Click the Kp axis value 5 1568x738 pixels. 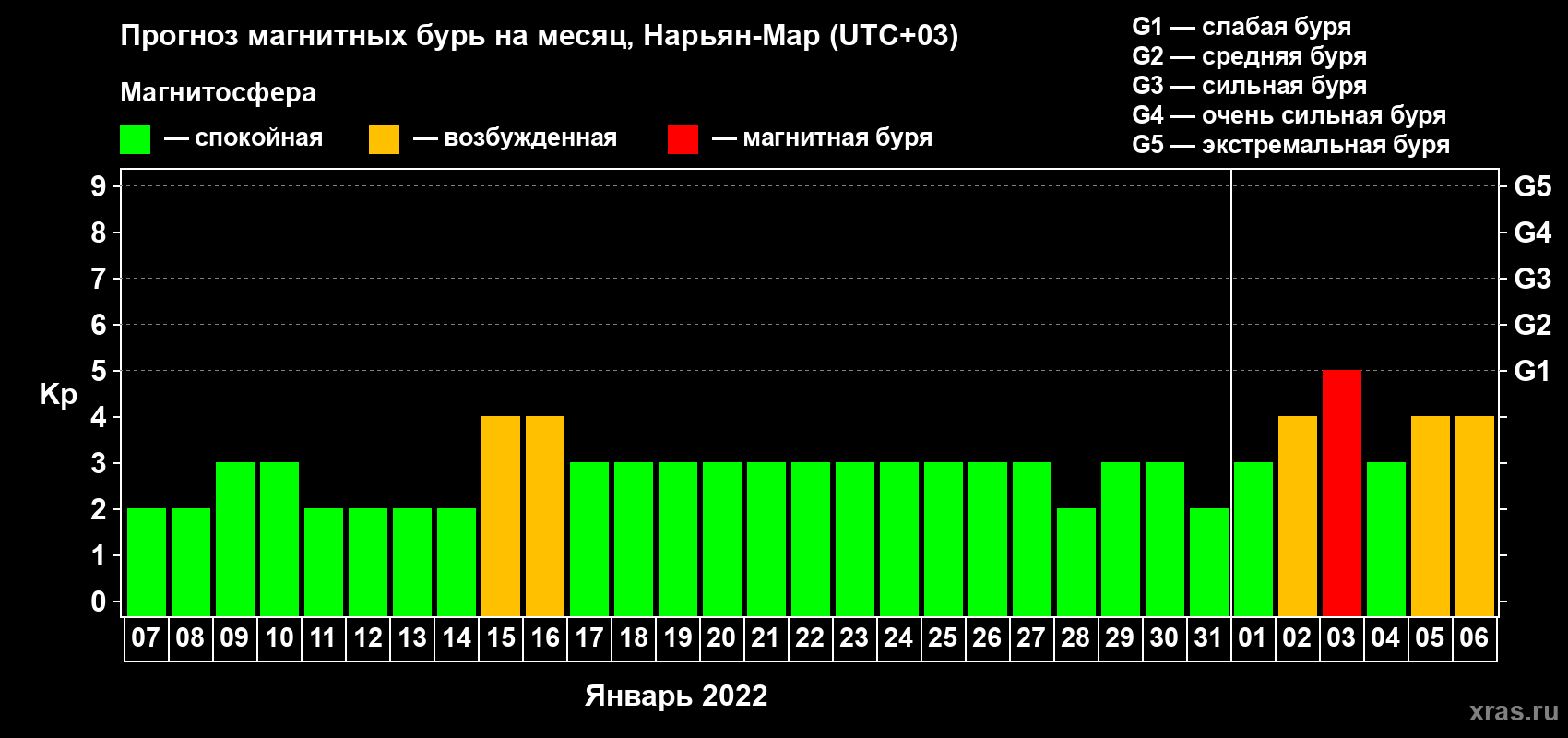click(x=99, y=371)
